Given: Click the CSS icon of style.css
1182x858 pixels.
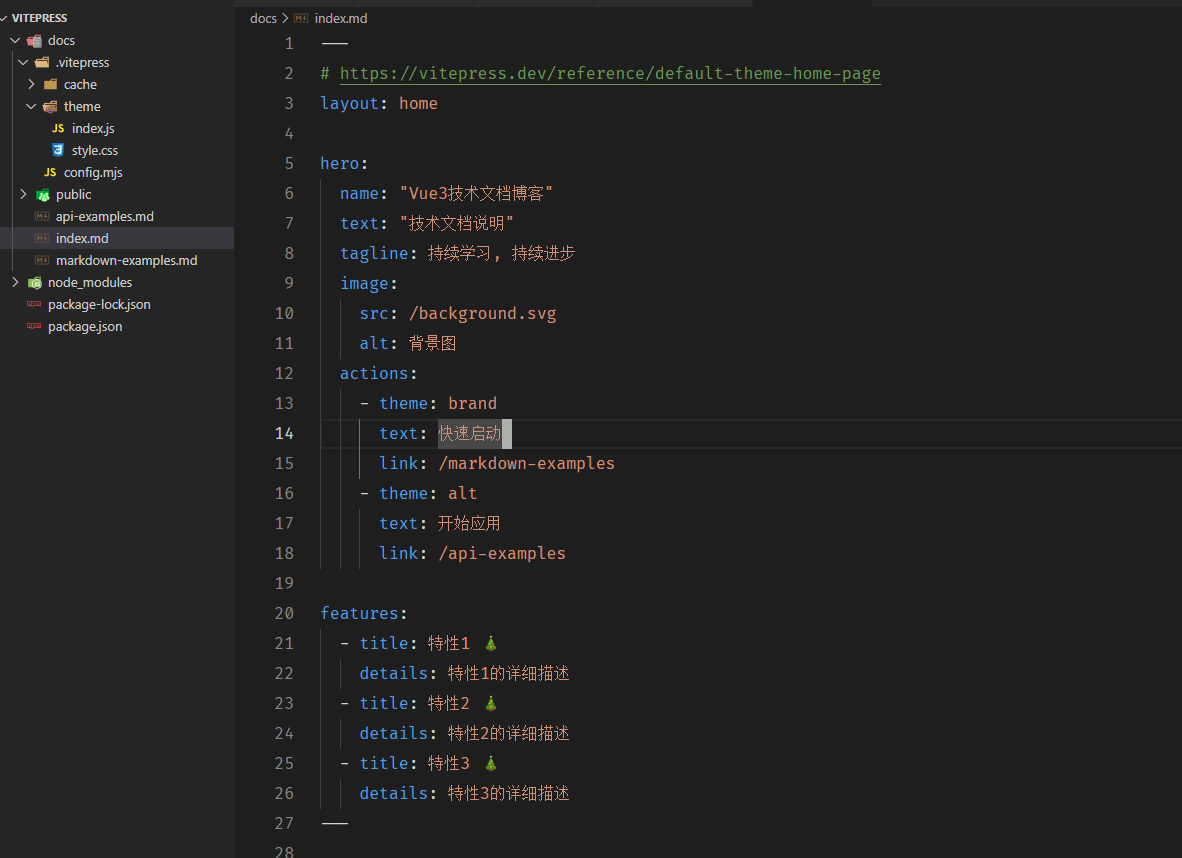Looking at the screenshot, I should coord(58,150).
